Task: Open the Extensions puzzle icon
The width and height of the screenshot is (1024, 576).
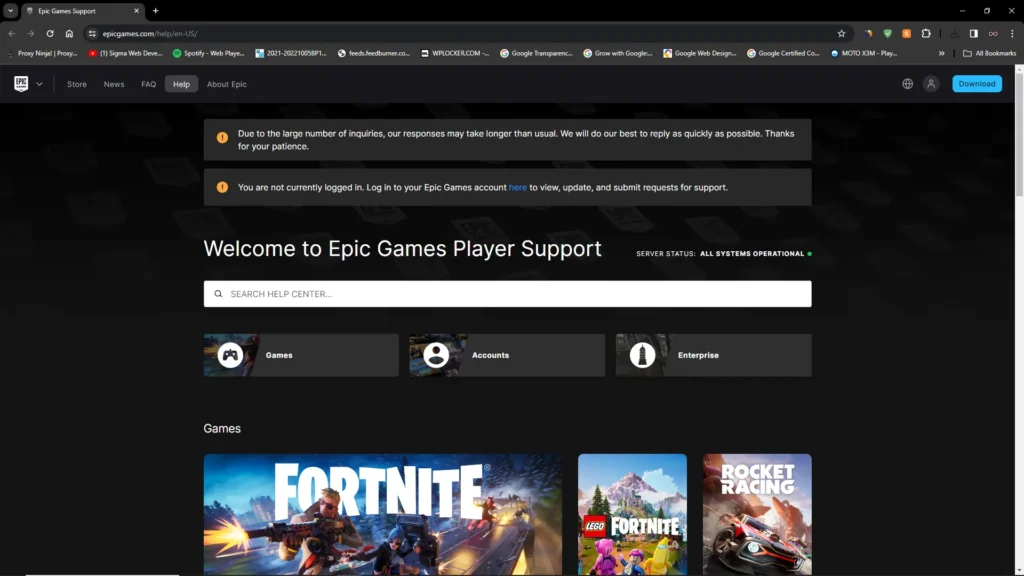Action: pos(926,33)
